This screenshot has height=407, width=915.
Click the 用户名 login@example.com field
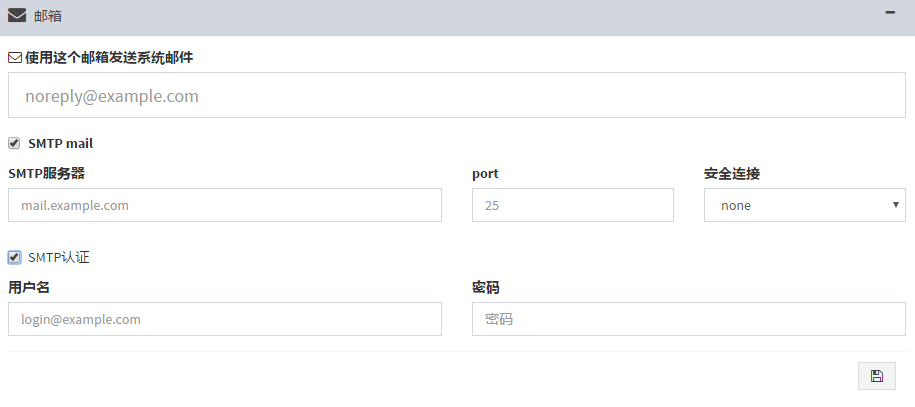pos(225,319)
